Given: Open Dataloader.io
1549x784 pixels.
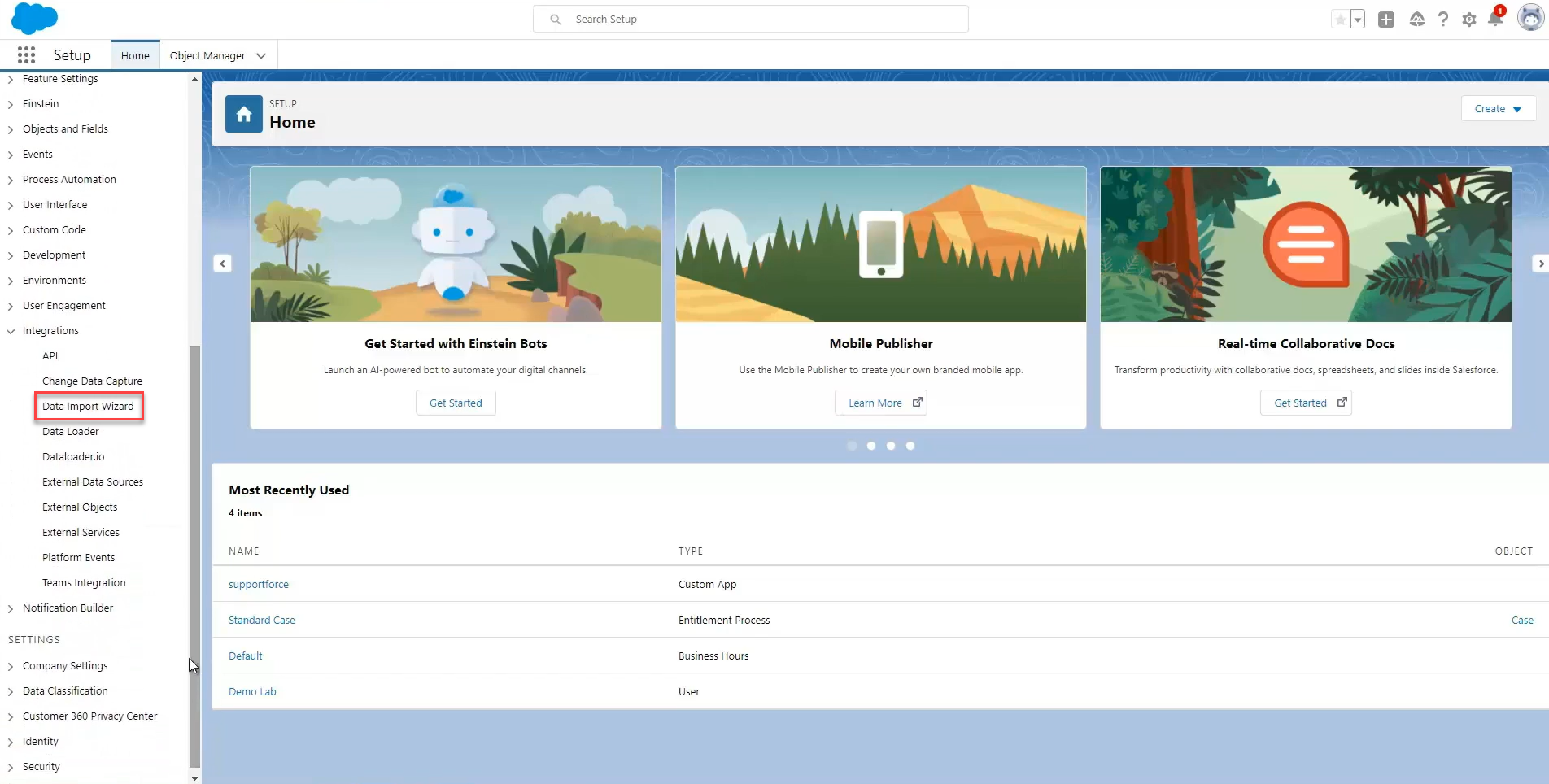Looking at the screenshot, I should tap(73, 456).
